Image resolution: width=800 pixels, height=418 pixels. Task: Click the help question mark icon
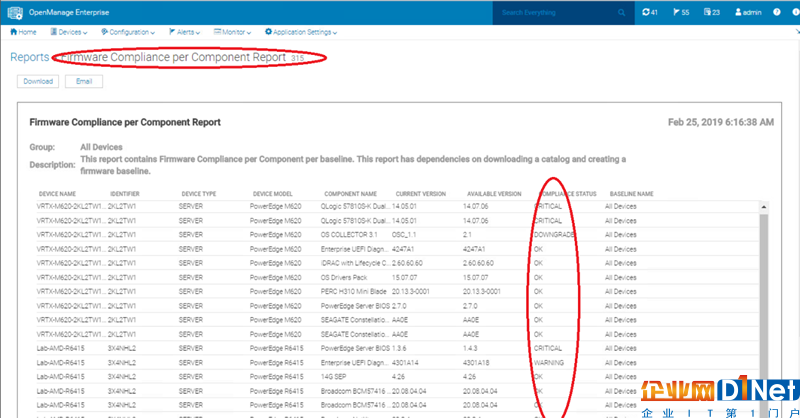[777, 12]
